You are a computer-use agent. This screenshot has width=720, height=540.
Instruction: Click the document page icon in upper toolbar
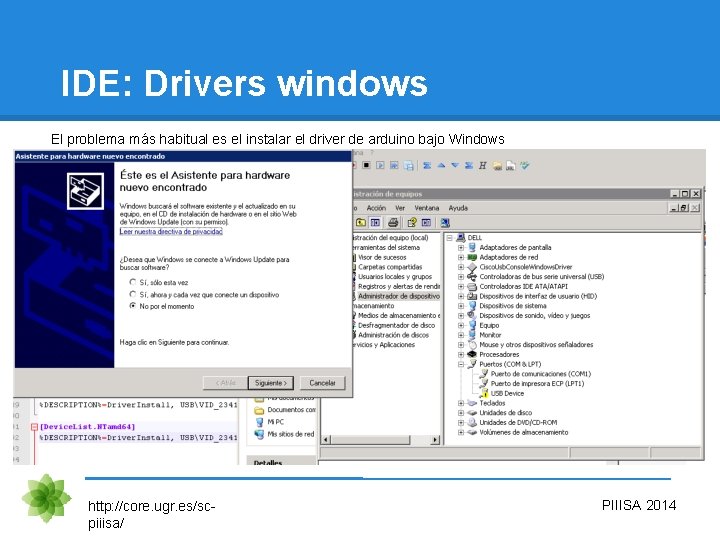pyautogui.click(x=511, y=166)
